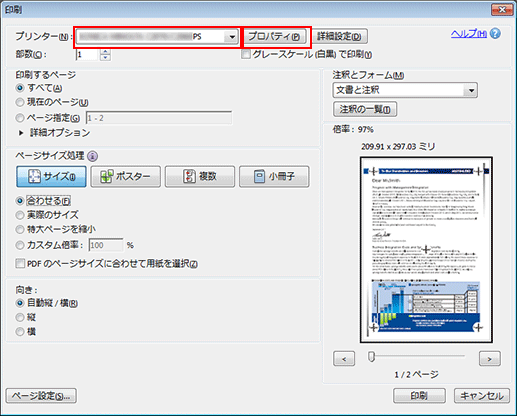Decrease copies with stepper down arrow
The image size is (517, 416).
coord(105,58)
